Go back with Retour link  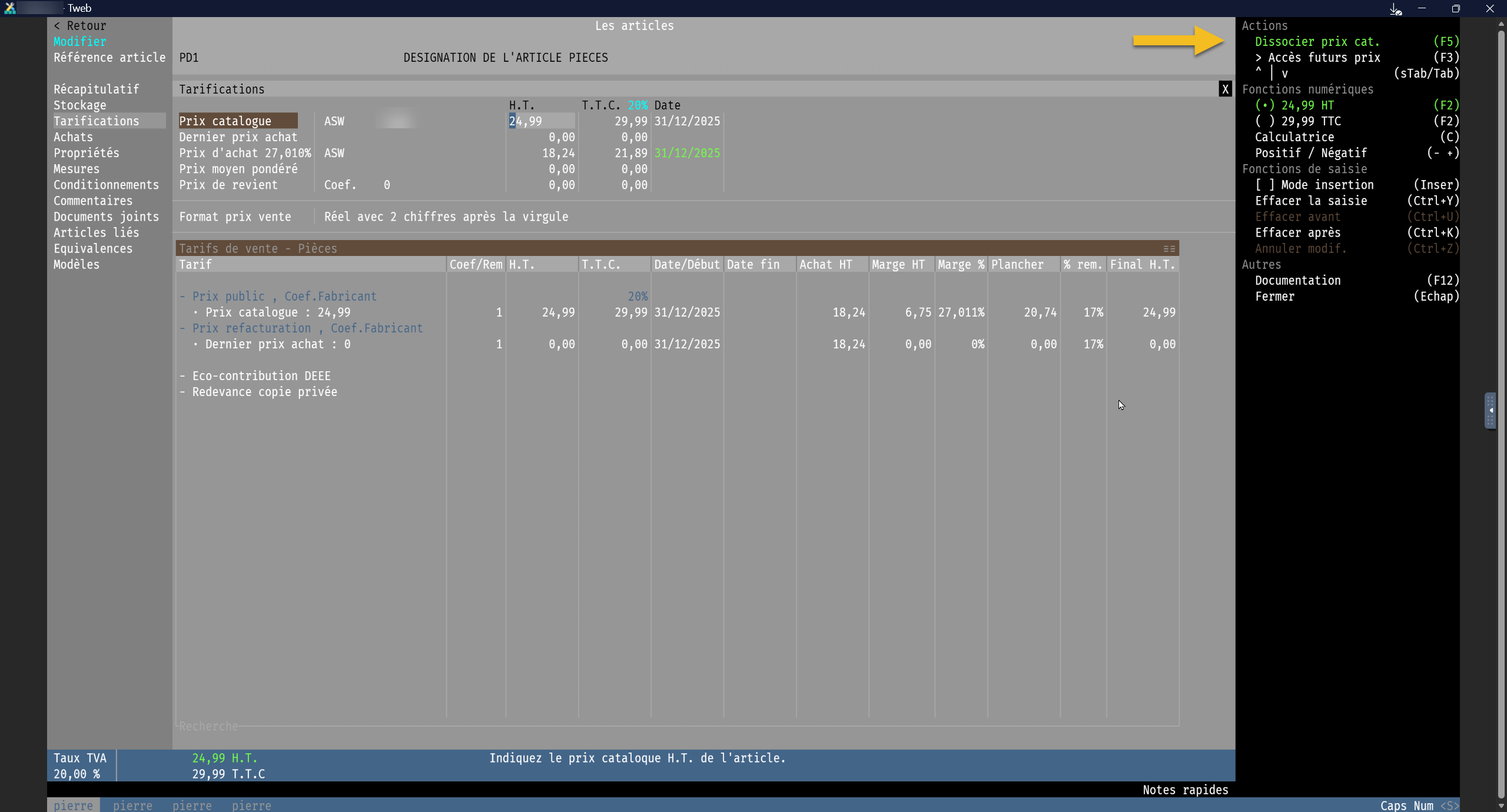80,26
